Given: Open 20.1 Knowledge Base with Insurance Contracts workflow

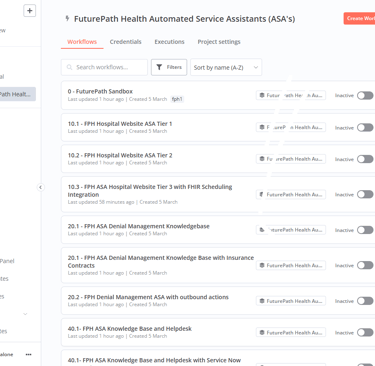Looking at the screenshot, I should [161, 262].
